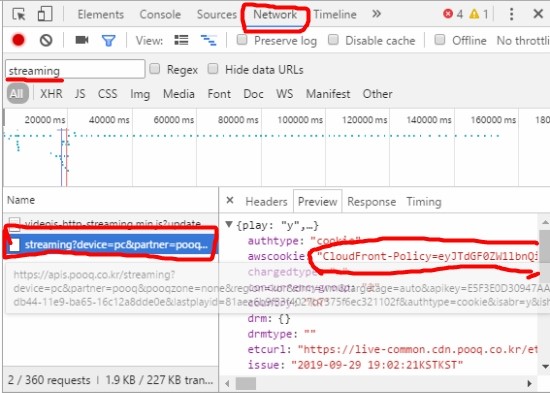
Task: Click the awscookie CloudFront-Policy value
Action: click(x=428, y=256)
